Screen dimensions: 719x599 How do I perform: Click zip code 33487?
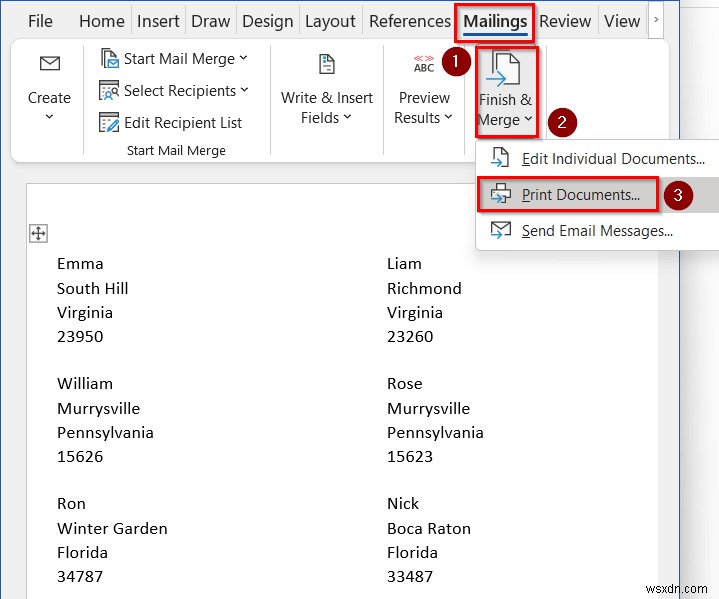tap(410, 577)
